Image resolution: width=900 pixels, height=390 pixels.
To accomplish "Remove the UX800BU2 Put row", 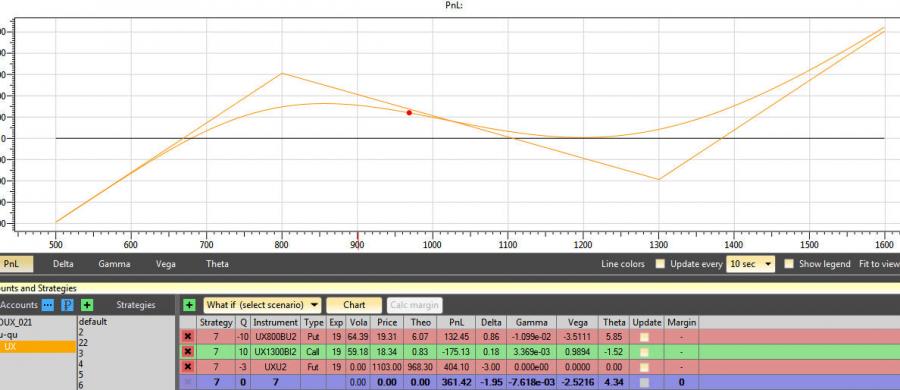I will (x=188, y=337).
